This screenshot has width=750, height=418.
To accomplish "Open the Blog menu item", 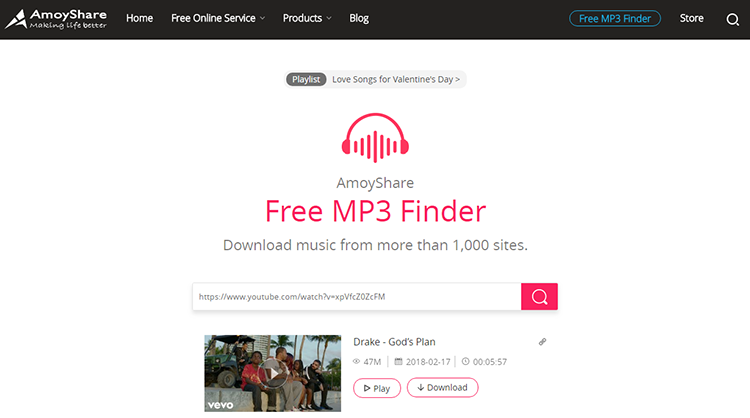I will pos(359,18).
